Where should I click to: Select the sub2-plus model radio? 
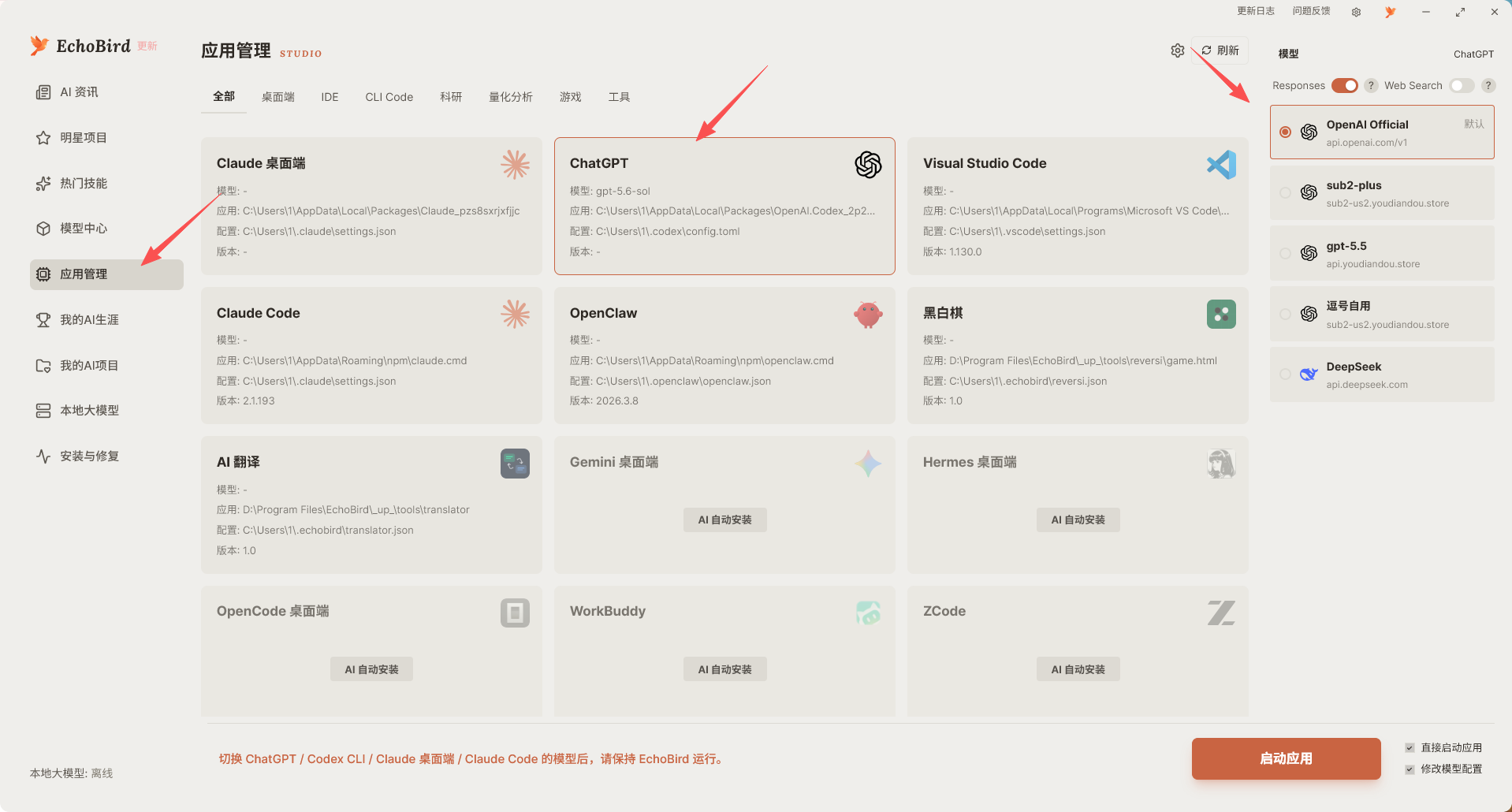(x=1285, y=193)
